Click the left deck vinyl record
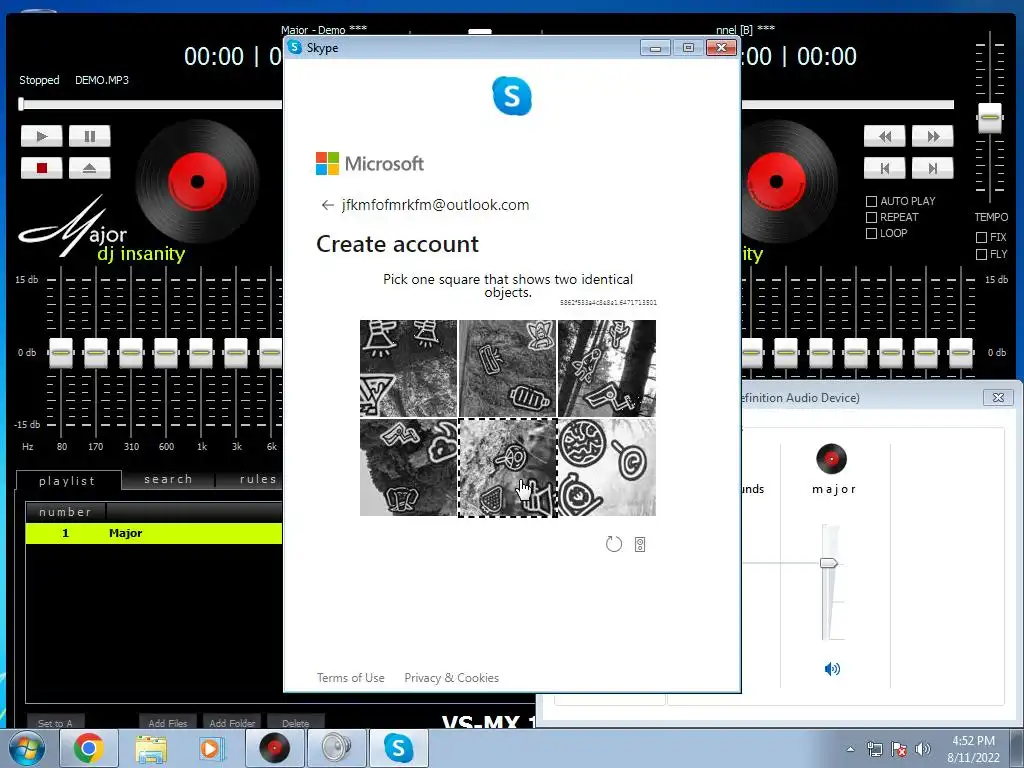1024x768 pixels. pos(197,181)
